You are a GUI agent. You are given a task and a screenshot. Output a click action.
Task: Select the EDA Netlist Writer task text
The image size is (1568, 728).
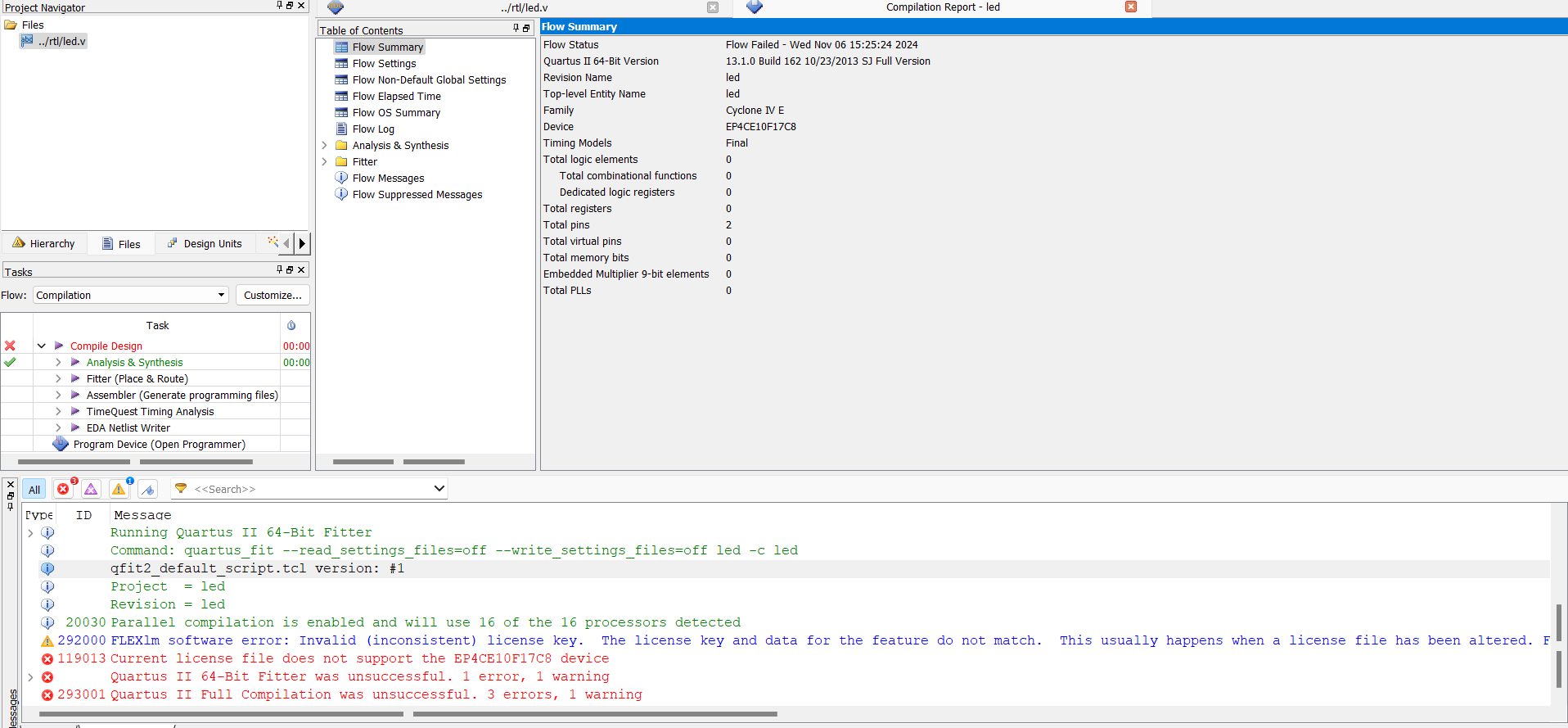coord(128,427)
